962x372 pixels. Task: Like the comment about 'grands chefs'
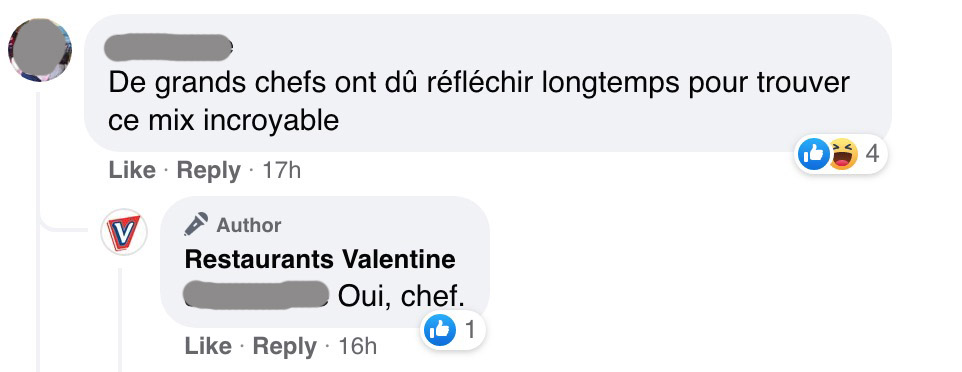tap(132, 170)
